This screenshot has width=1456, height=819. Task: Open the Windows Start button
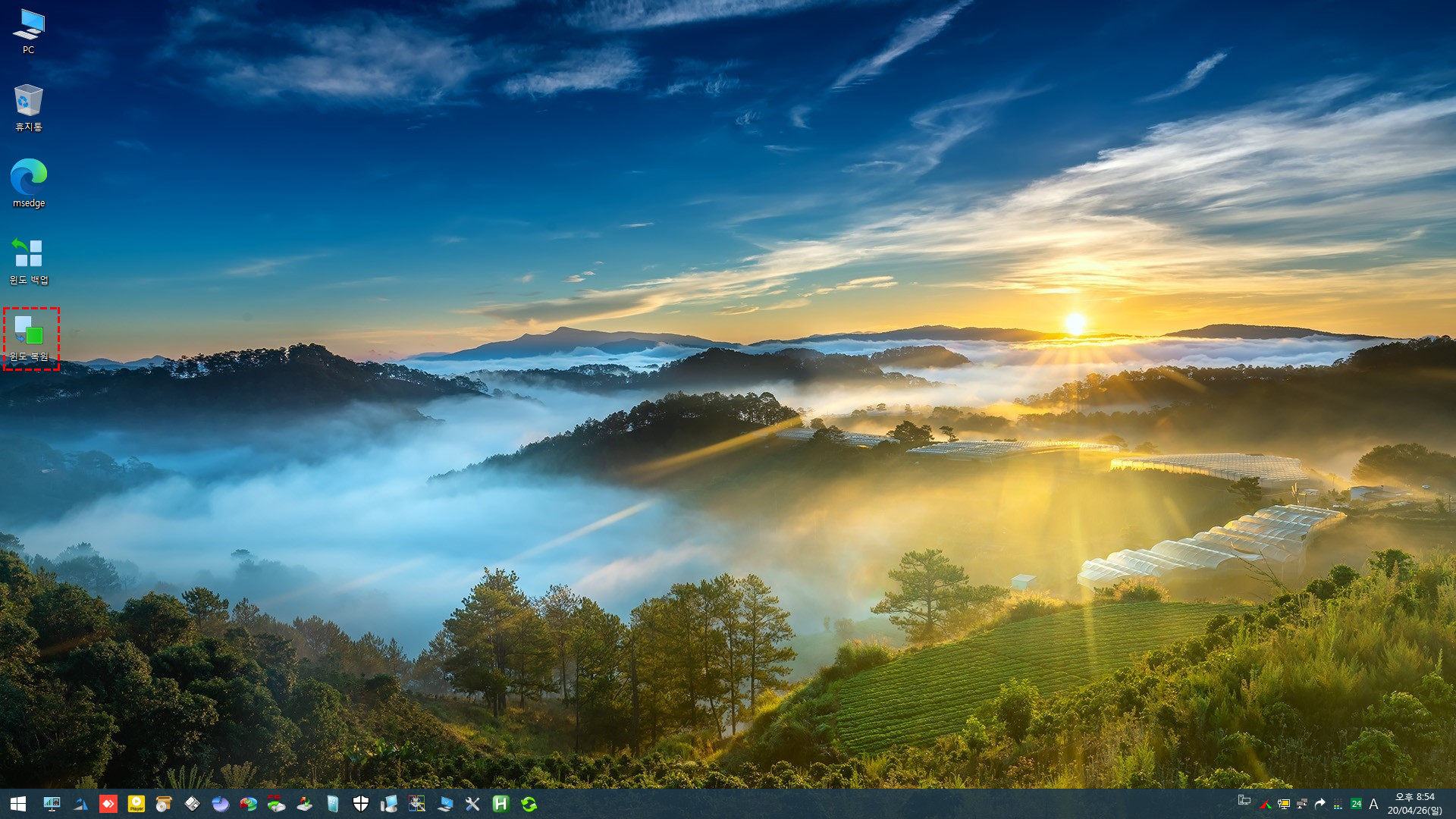click(18, 804)
